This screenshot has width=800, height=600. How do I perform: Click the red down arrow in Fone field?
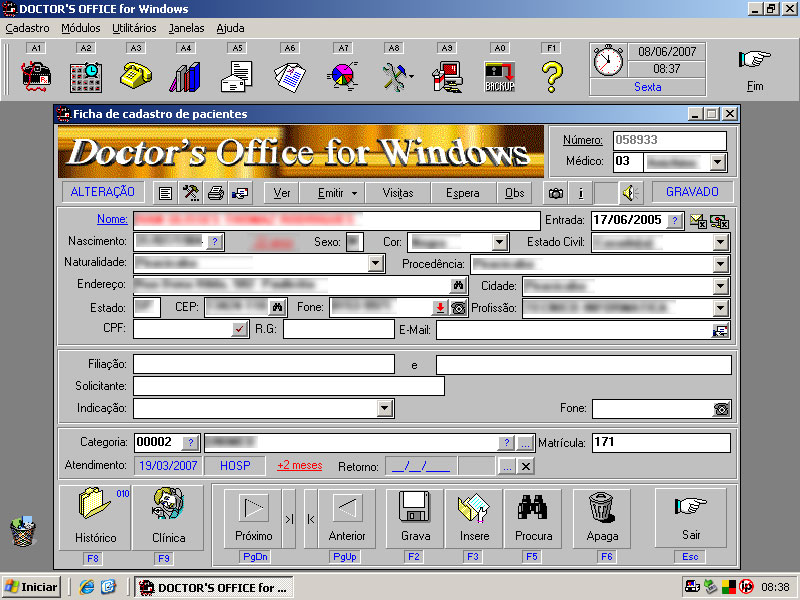coord(440,307)
